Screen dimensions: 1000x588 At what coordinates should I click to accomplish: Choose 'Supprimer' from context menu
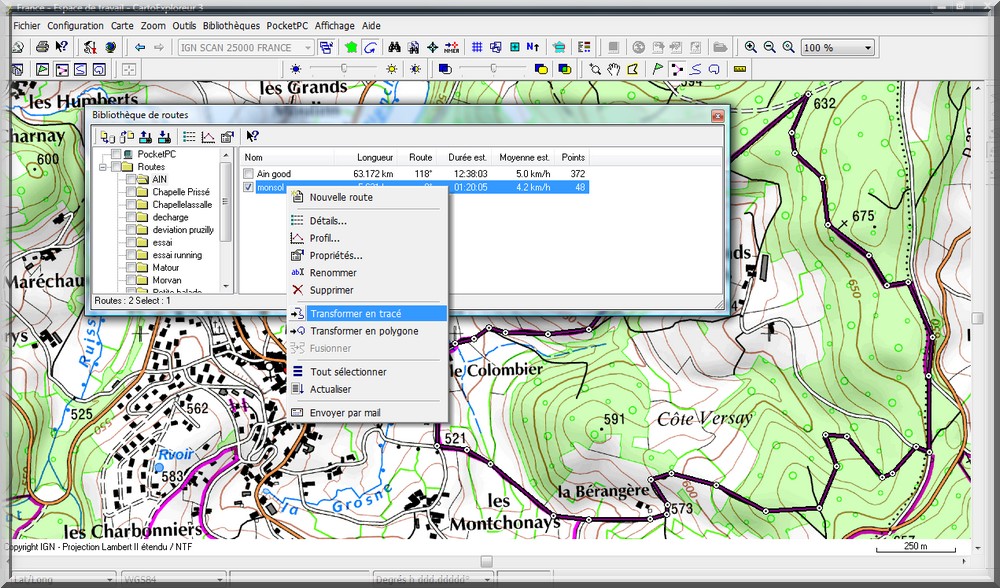point(367,290)
